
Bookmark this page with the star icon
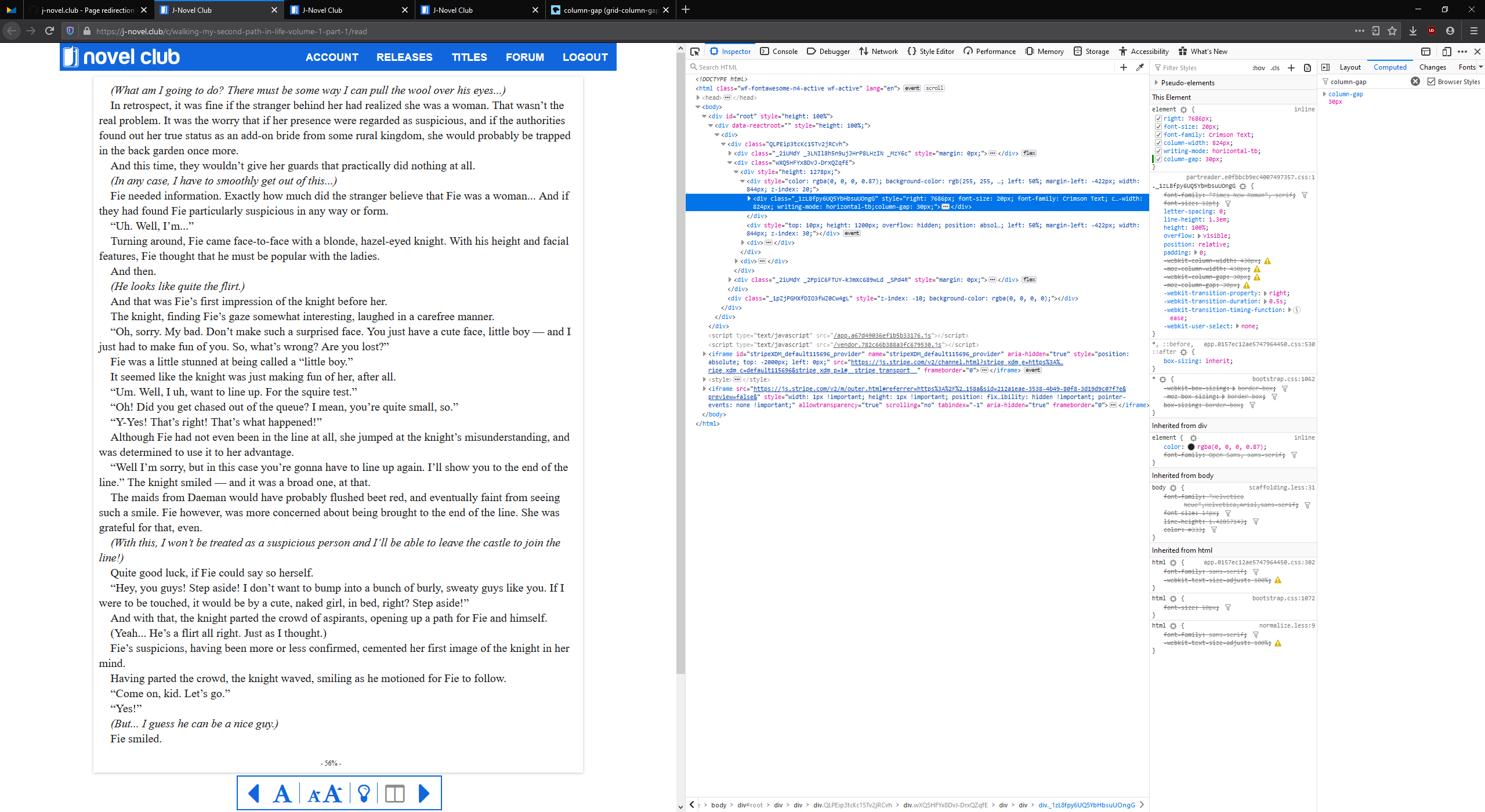(1392, 31)
